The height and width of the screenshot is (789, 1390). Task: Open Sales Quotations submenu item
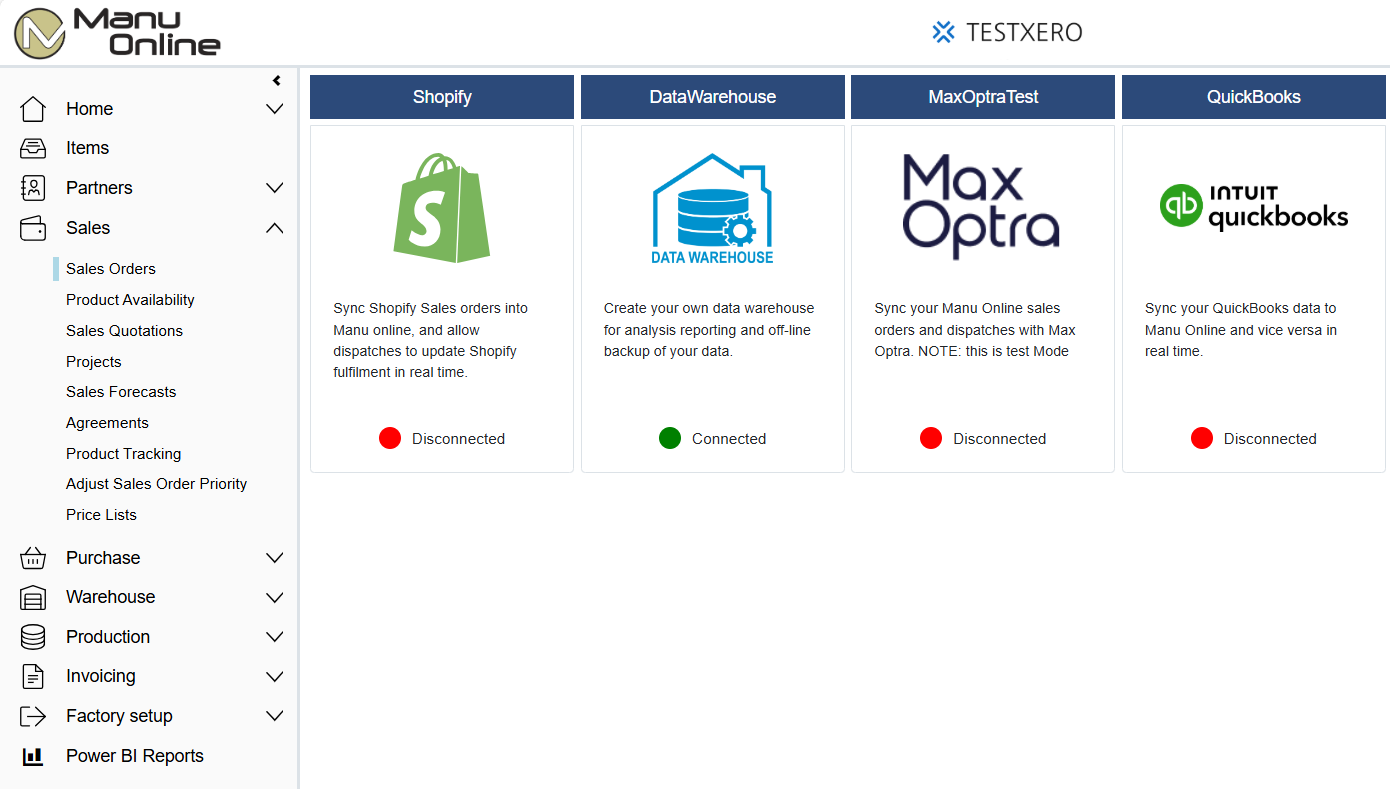[124, 331]
